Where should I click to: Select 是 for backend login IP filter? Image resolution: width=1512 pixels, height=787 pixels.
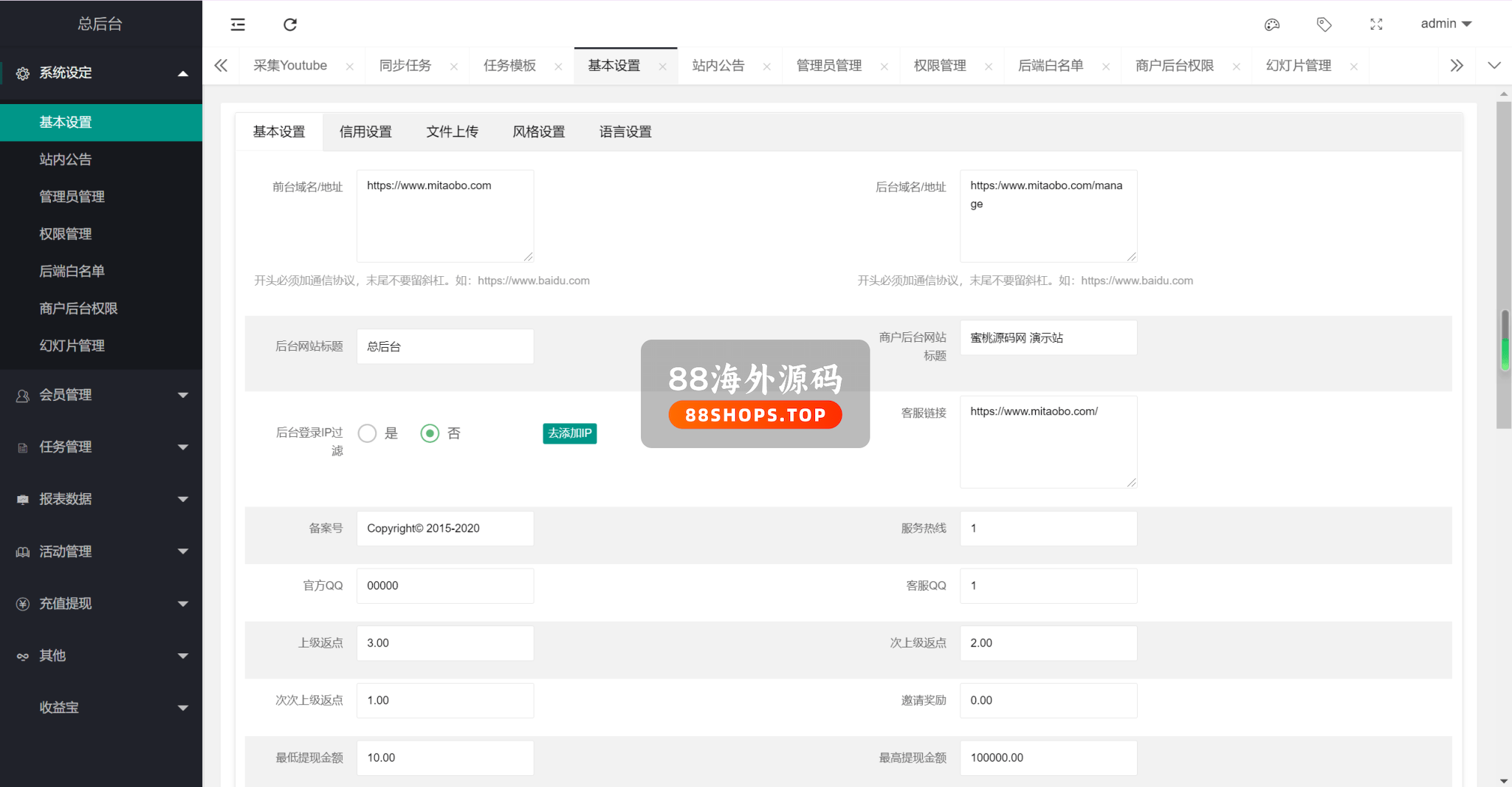pos(368,433)
